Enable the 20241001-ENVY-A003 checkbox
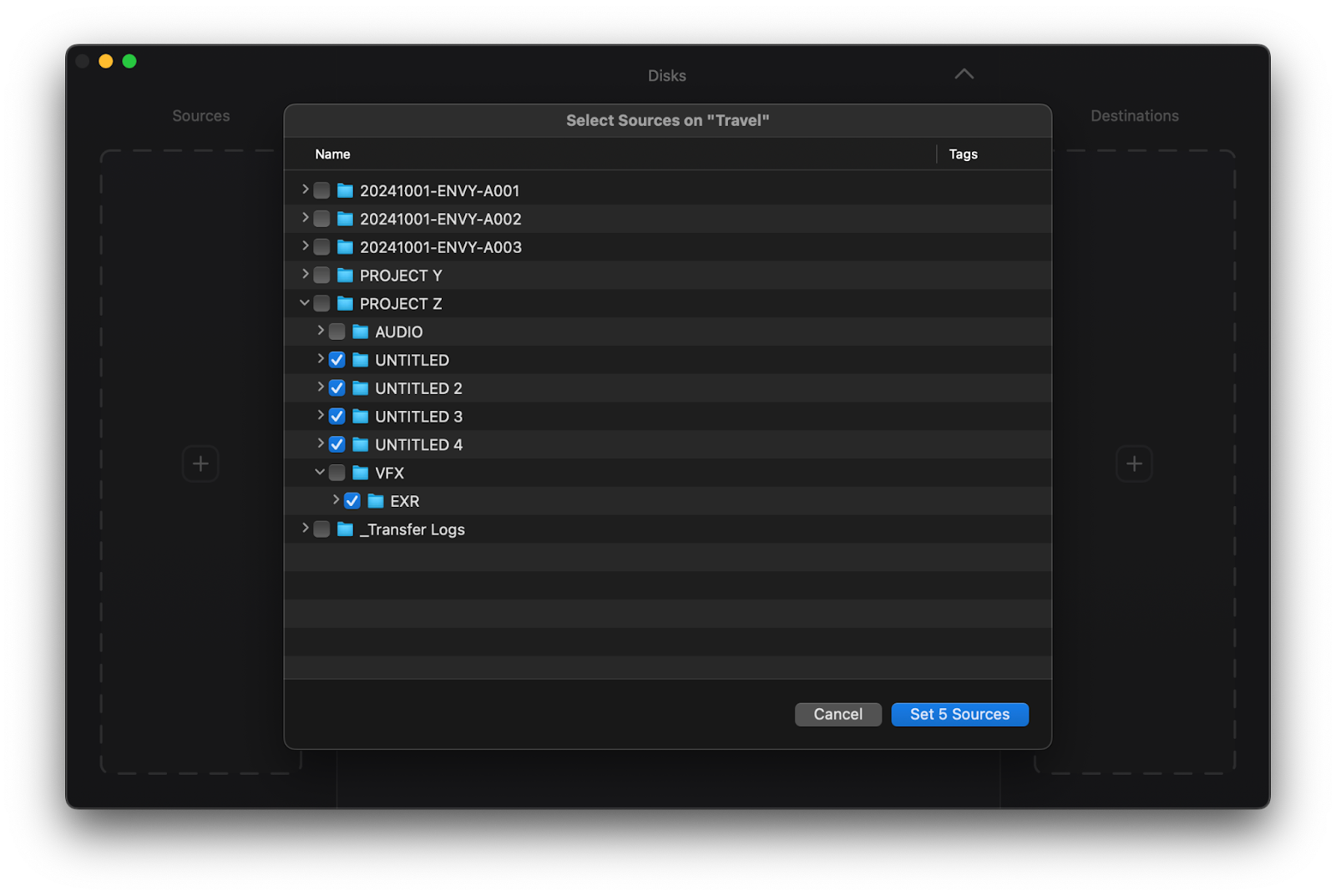Screen dimensions: 1336x896 pyautogui.click(x=321, y=247)
